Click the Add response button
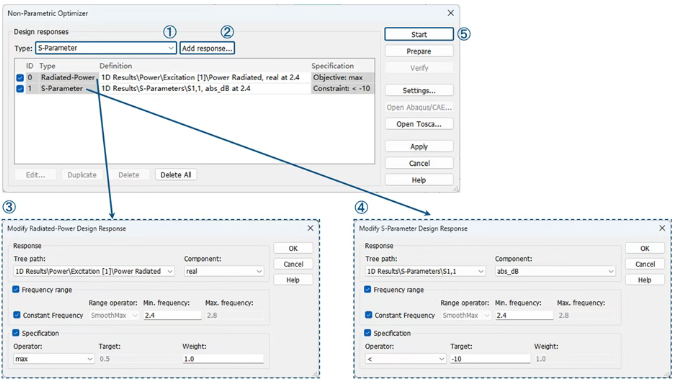 [207, 48]
